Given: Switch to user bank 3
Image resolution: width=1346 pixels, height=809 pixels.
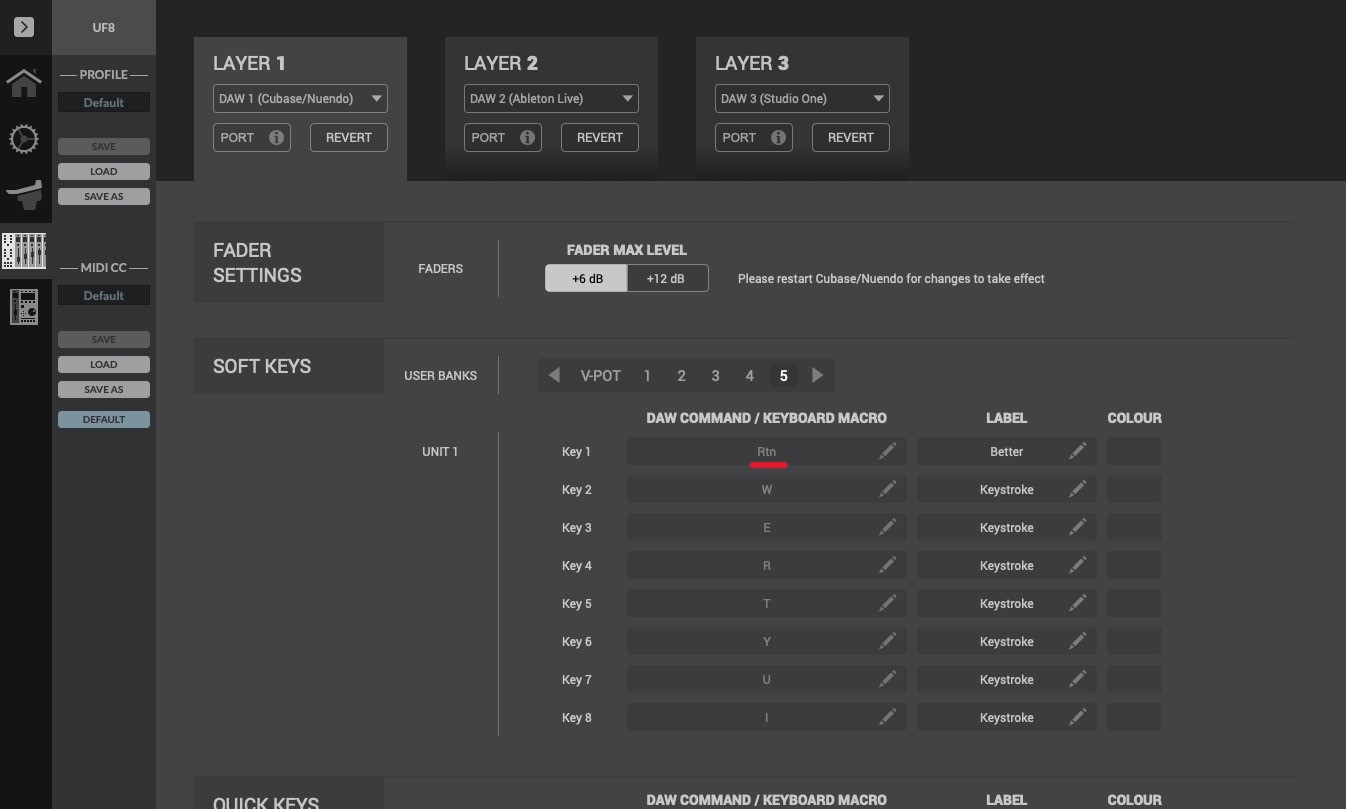Looking at the screenshot, I should (715, 376).
